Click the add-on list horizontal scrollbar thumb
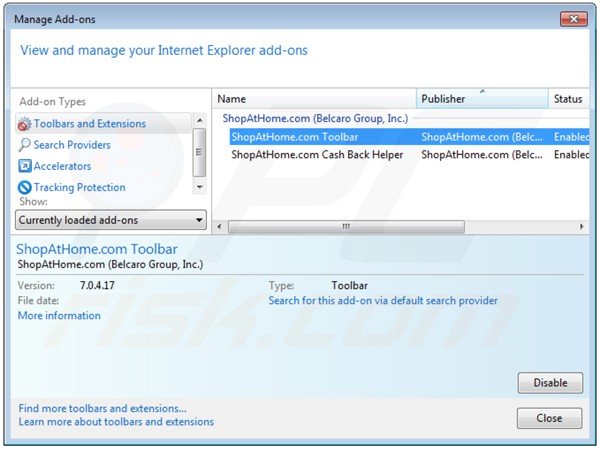Viewport: 600px width, 451px height. [x=346, y=226]
